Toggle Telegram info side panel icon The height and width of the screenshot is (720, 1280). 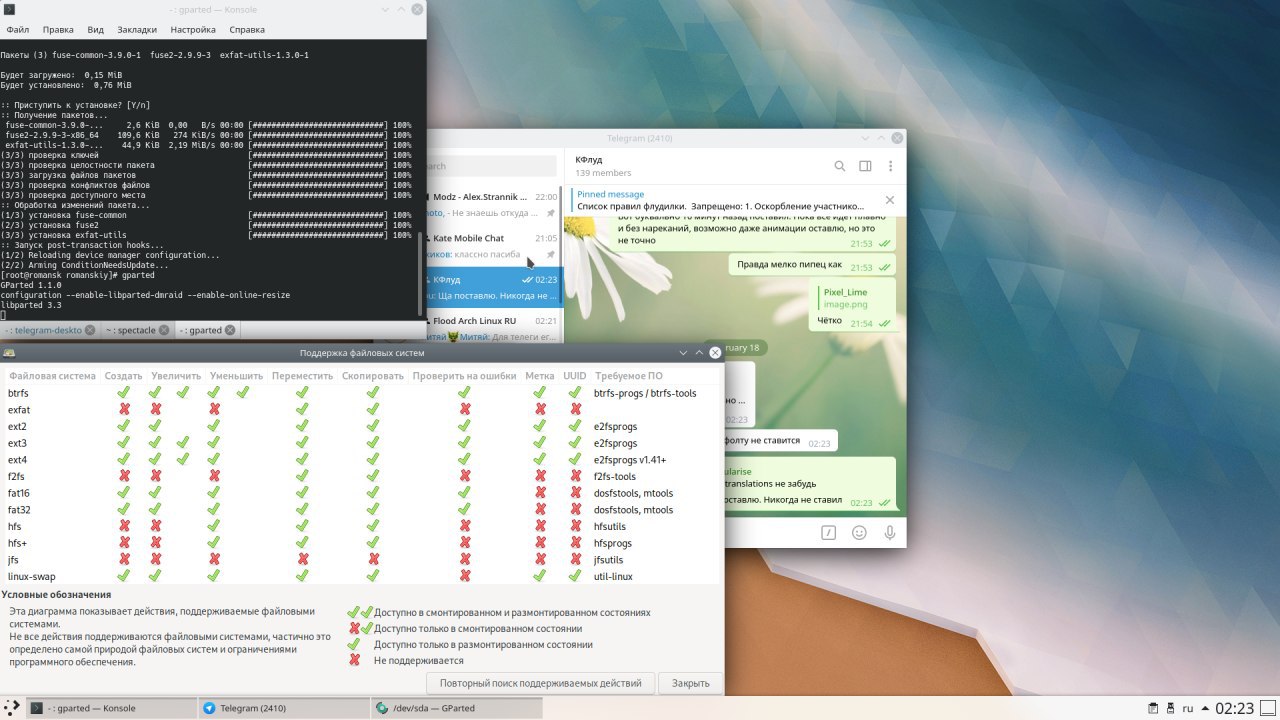coord(865,166)
